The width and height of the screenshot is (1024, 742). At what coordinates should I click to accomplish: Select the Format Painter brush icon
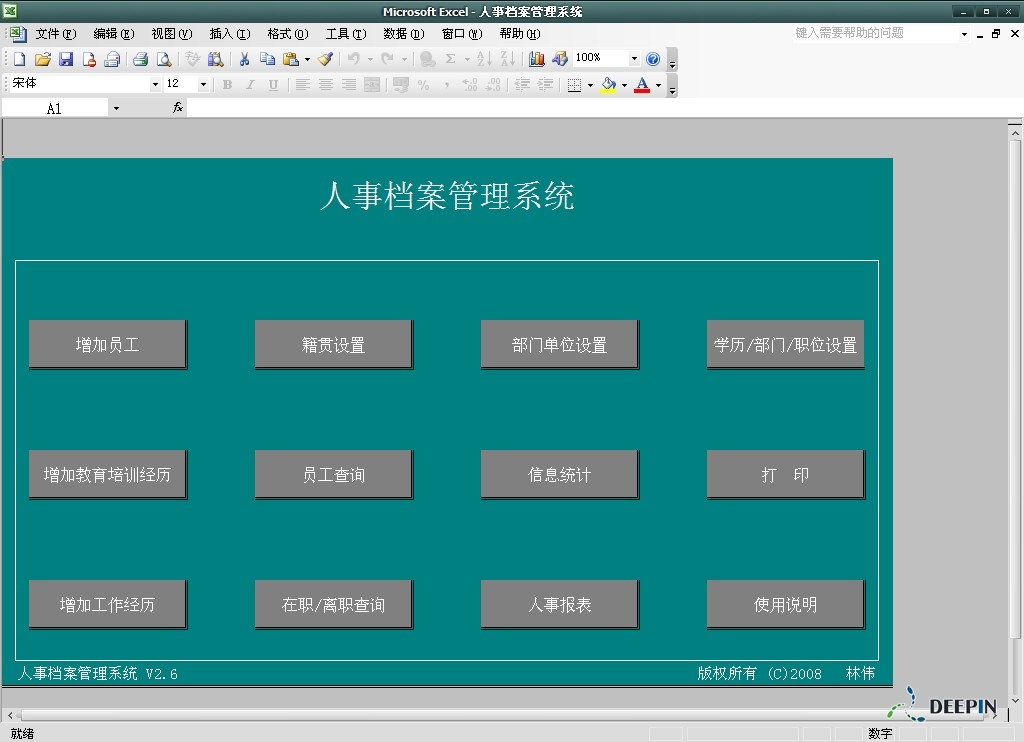point(326,59)
